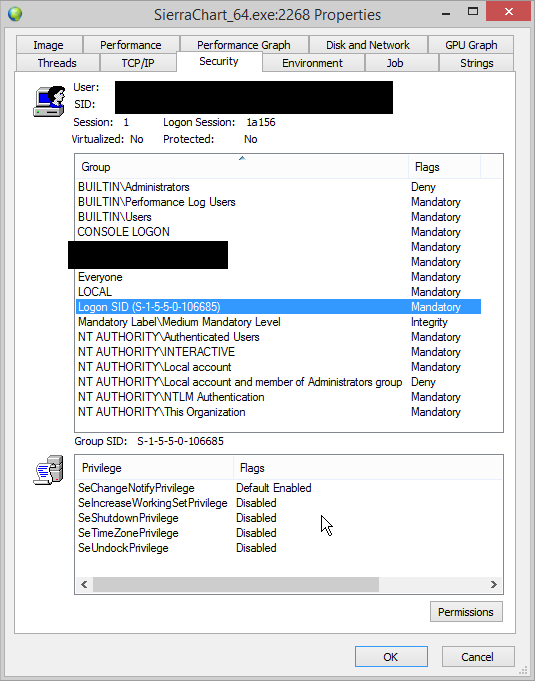This screenshot has width=535, height=681.
Task: Select the SeShutdownPrivilege row
Action: pos(289,518)
